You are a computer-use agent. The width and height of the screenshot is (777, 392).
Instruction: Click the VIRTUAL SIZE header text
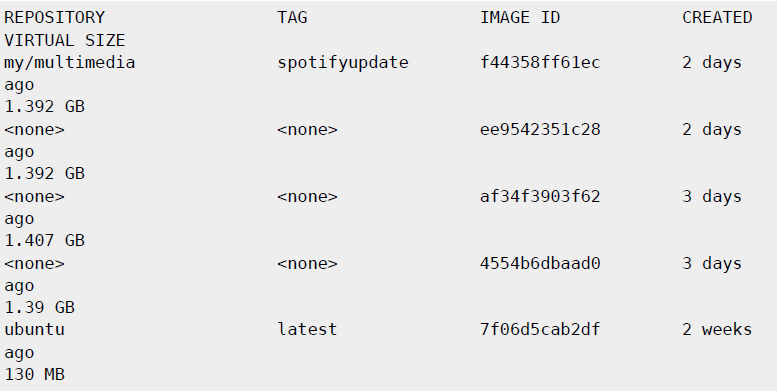point(64,40)
